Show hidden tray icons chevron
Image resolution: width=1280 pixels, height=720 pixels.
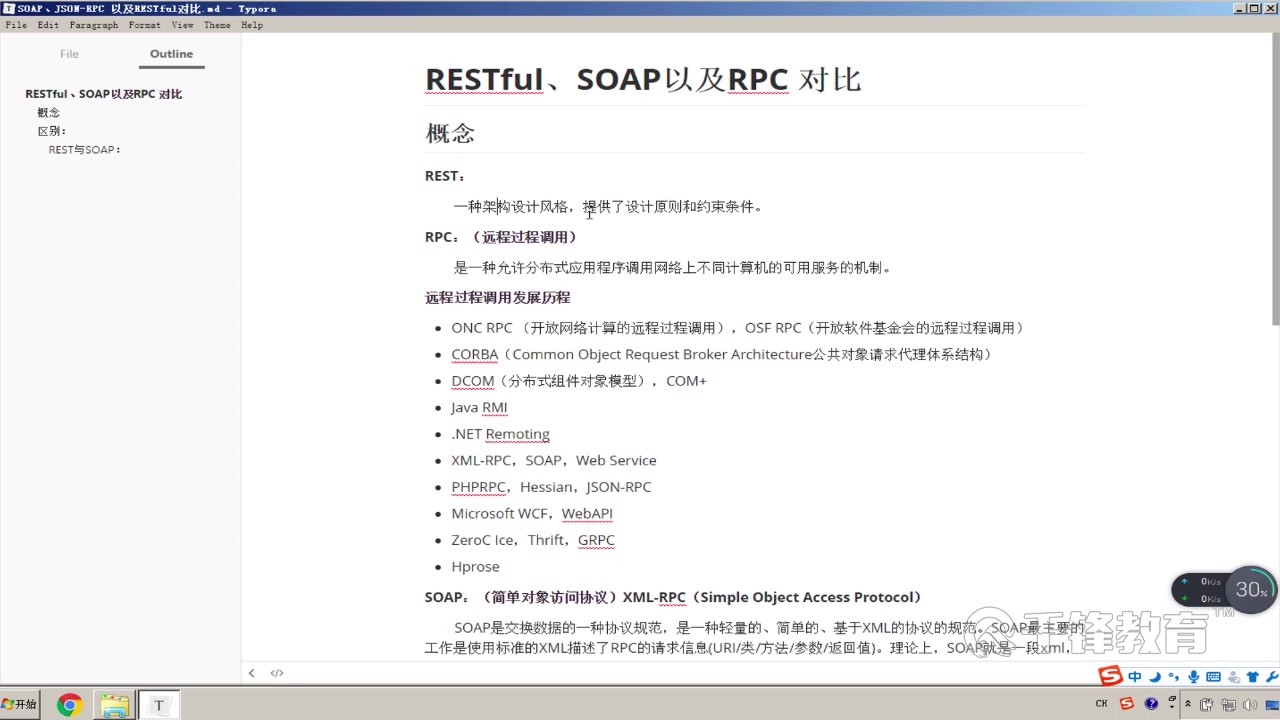point(1186,704)
